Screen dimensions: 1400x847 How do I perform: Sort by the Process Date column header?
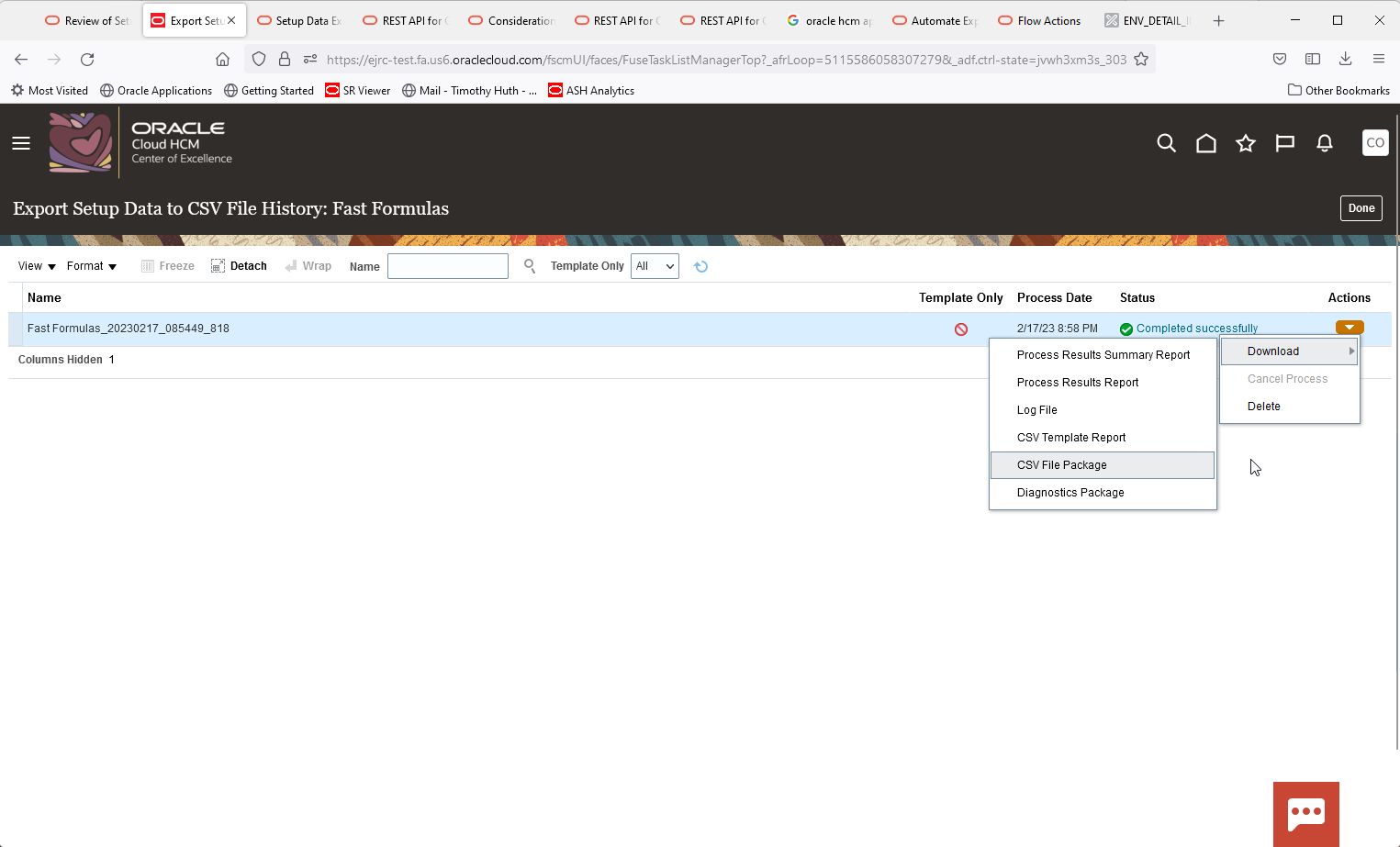pyautogui.click(x=1054, y=298)
